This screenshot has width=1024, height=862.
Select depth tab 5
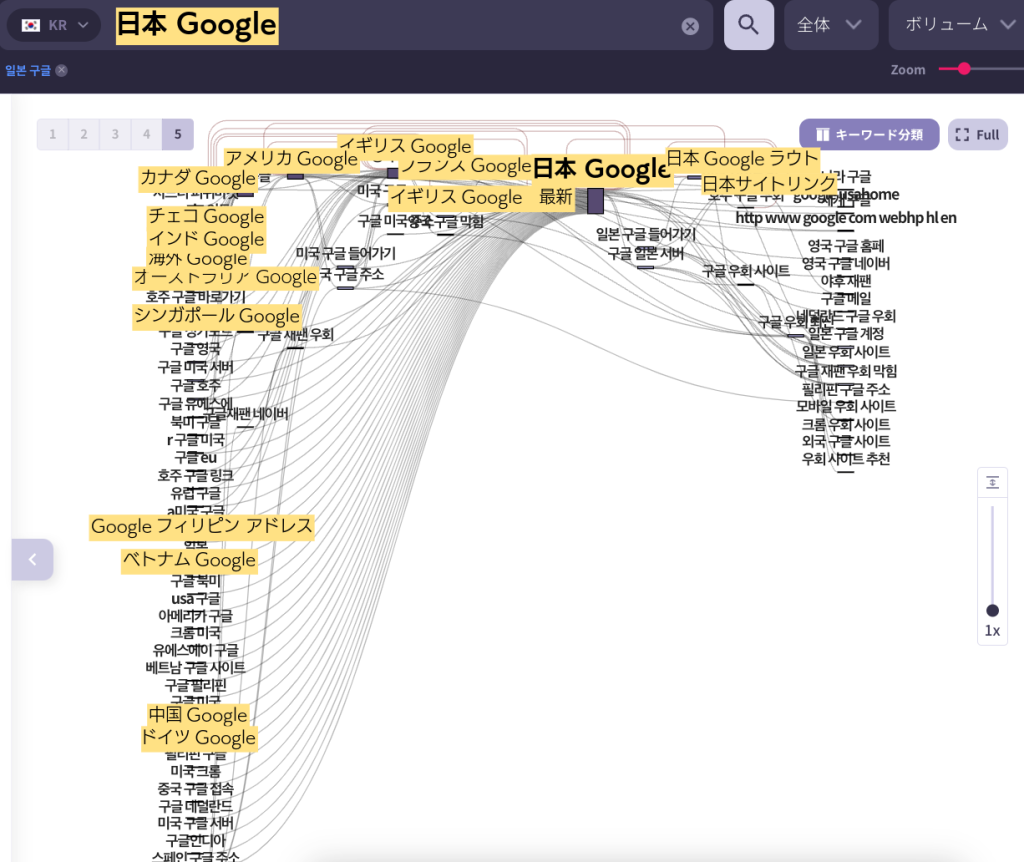click(178, 135)
